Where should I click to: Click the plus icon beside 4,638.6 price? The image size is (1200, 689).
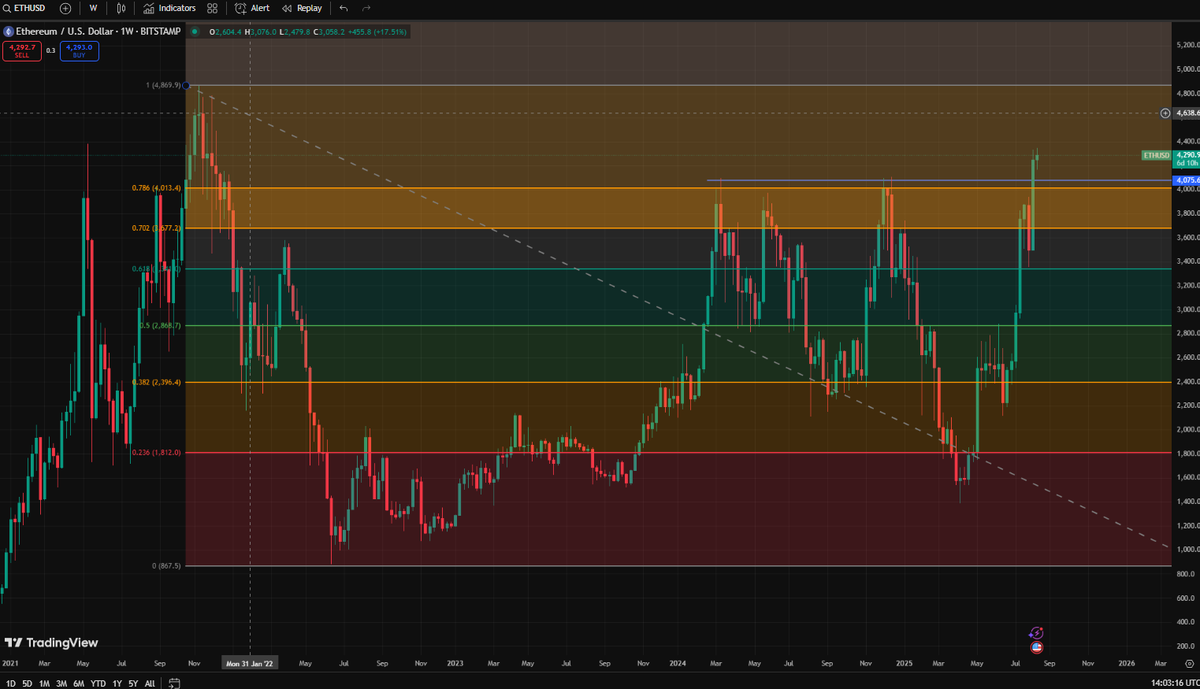click(x=1165, y=113)
